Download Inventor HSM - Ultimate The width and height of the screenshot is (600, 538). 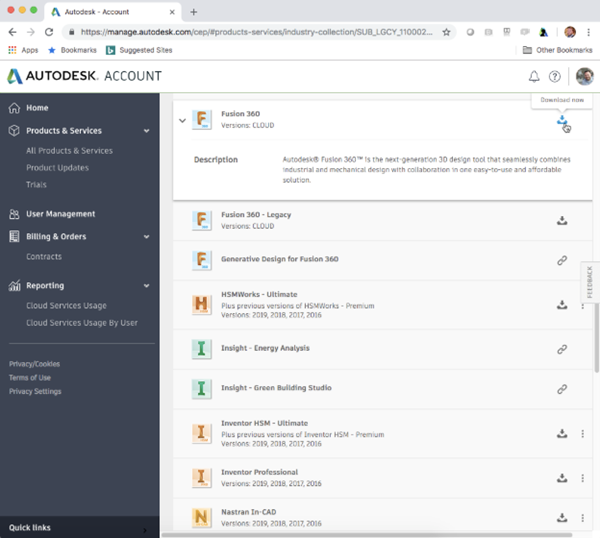(562, 434)
